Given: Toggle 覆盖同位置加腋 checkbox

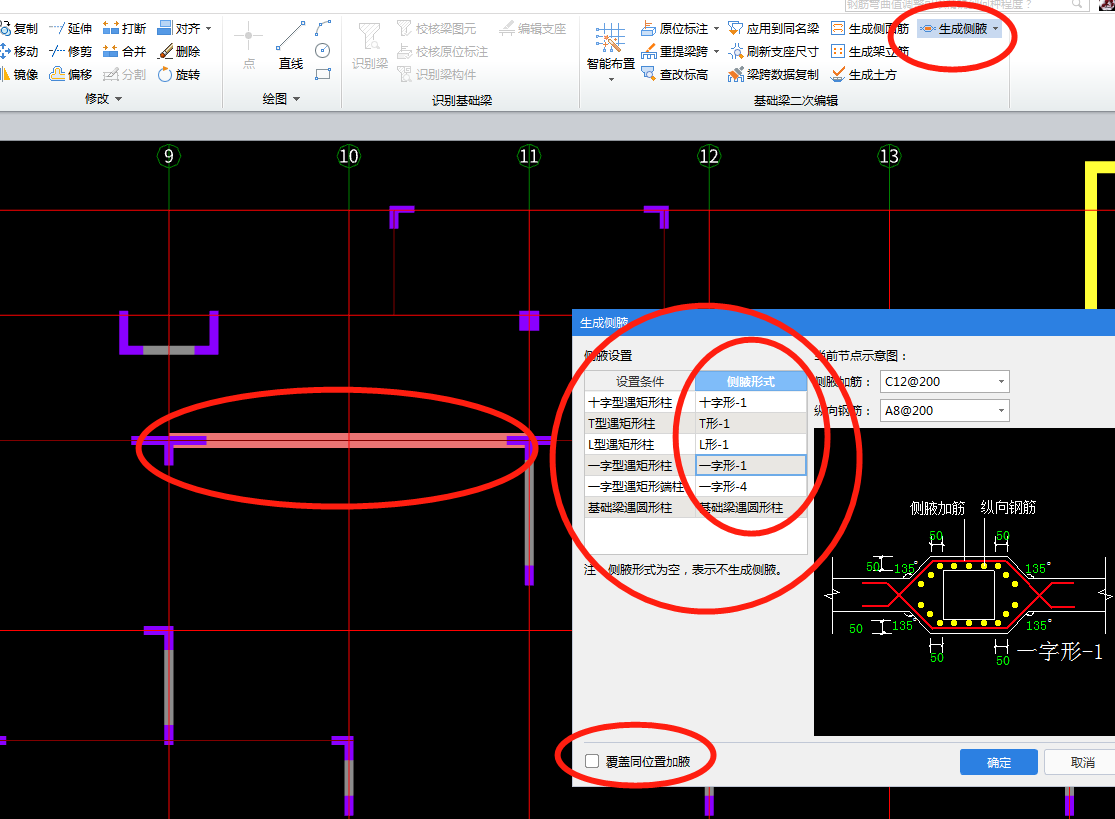Looking at the screenshot, I should click(592, 761).
